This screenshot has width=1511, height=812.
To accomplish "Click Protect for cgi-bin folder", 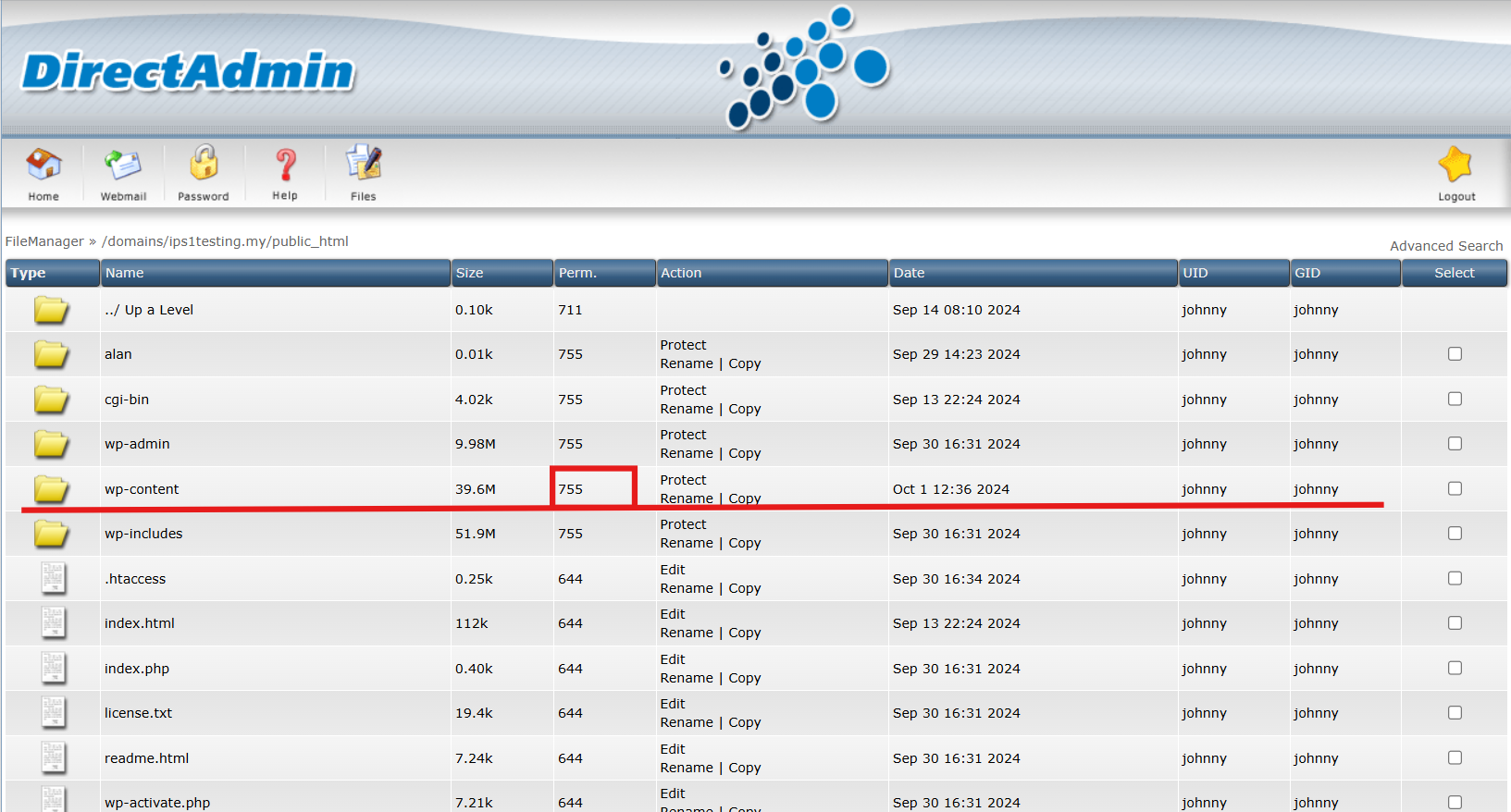I will point(683,390).
